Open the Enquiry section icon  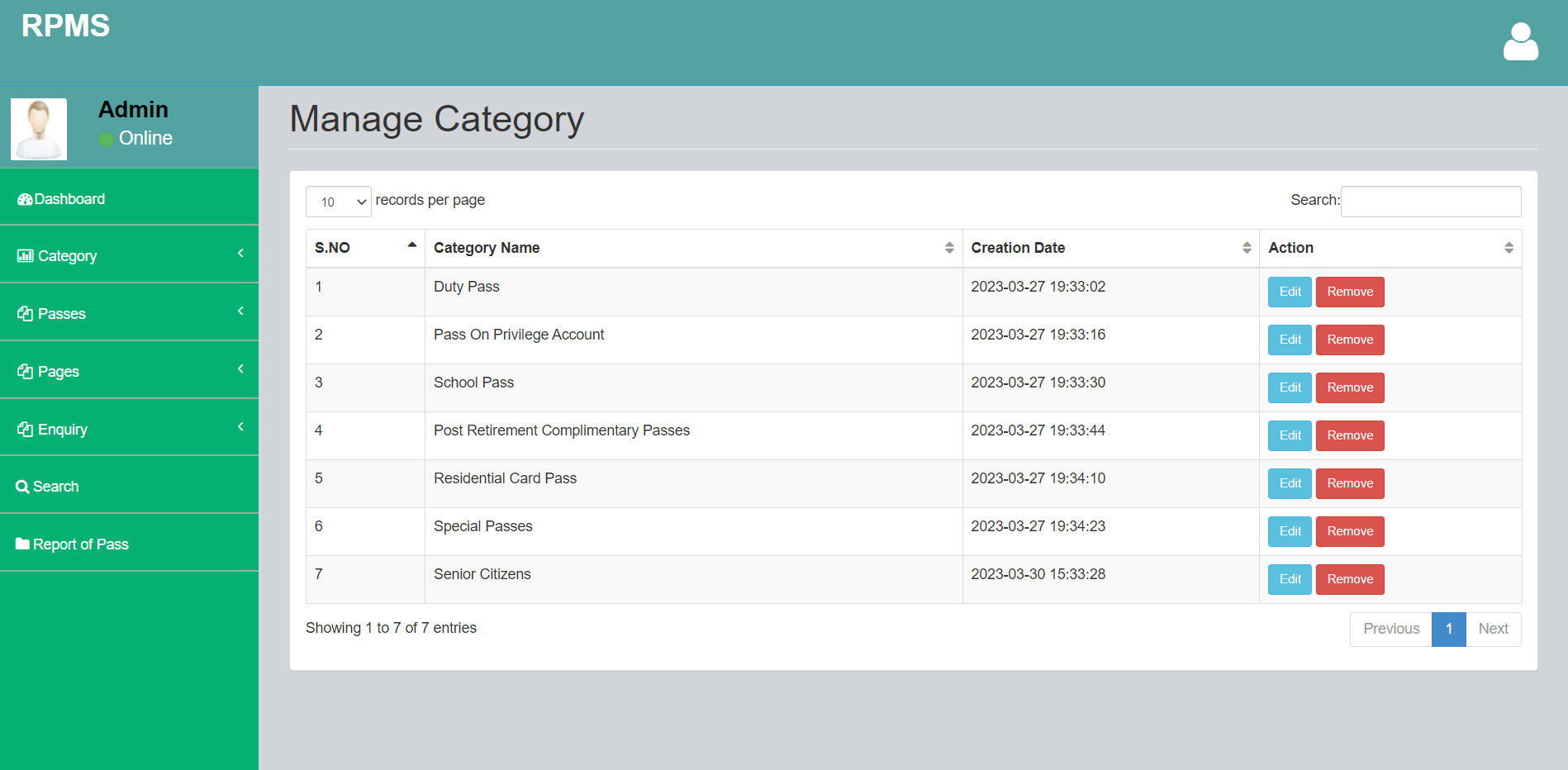[x=25, y=429]
